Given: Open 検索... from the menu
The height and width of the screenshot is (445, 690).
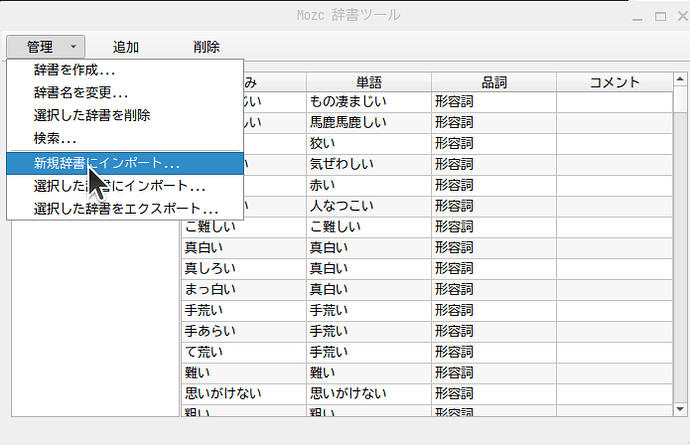Looking at the screenshot, I should [x=125, y=139].
